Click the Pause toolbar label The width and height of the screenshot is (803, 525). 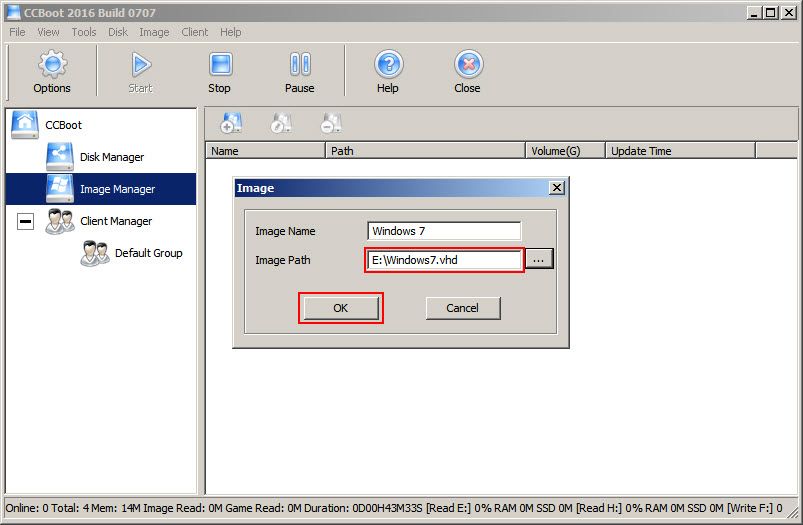(x=300, y=88)
